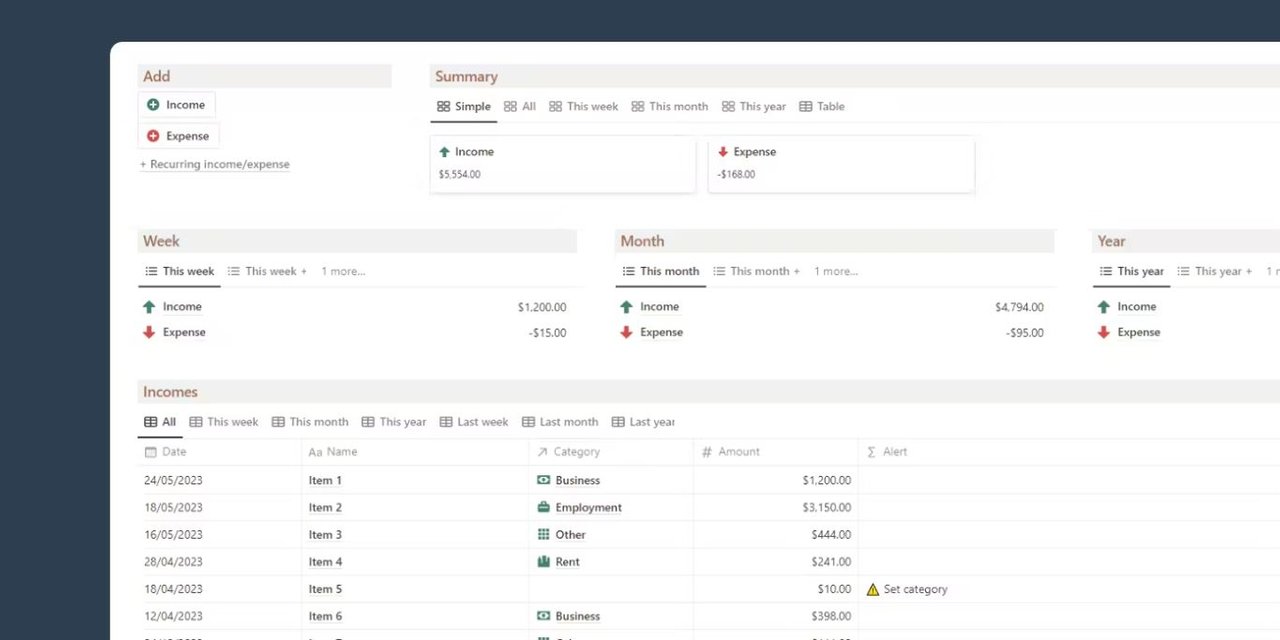Open This year + tab in Year section
The image size is (1280, 640).
[x=1215, y=271]
